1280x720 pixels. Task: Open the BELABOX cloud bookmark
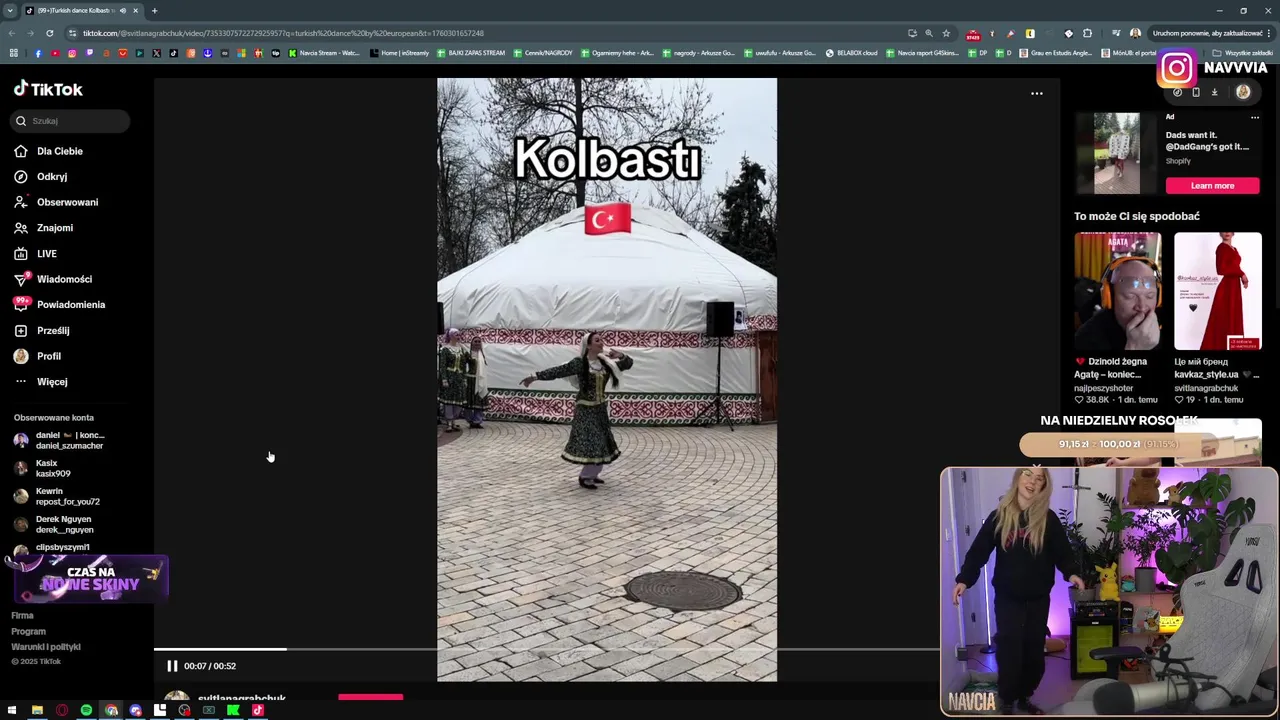851,53
